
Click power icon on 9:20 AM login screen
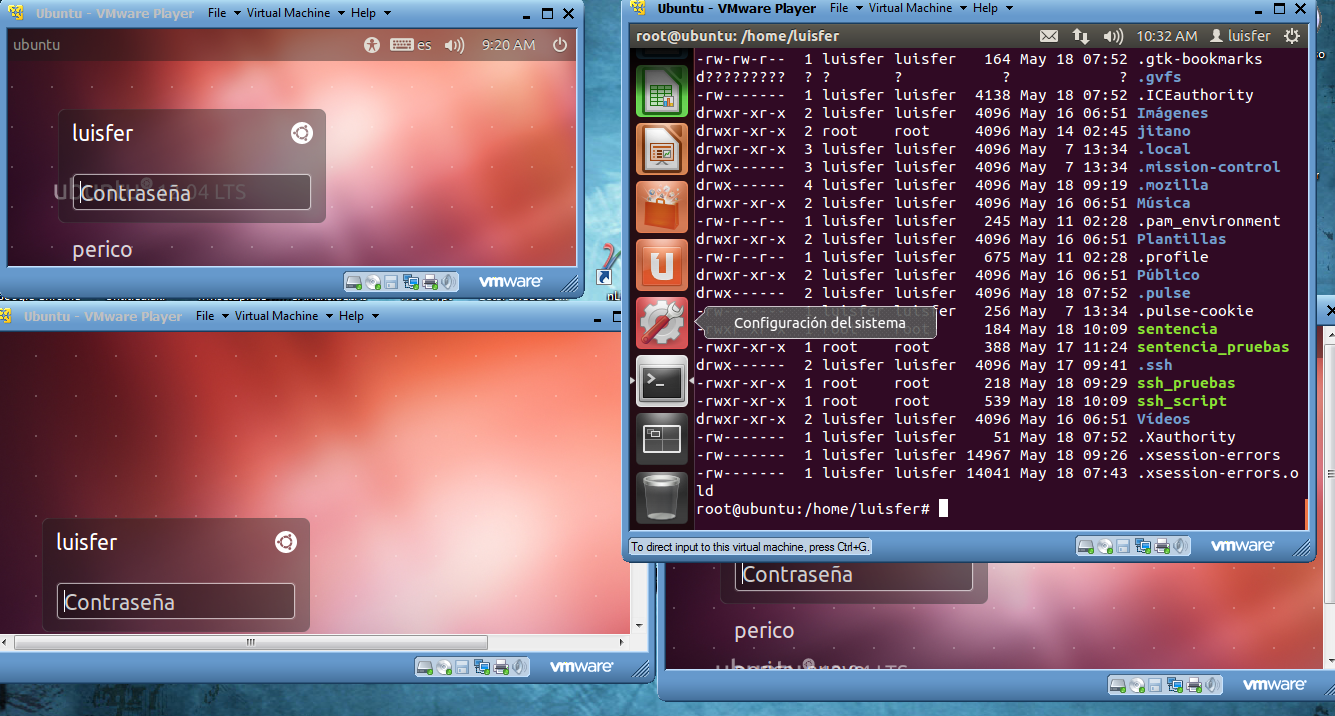coord(560,45)
